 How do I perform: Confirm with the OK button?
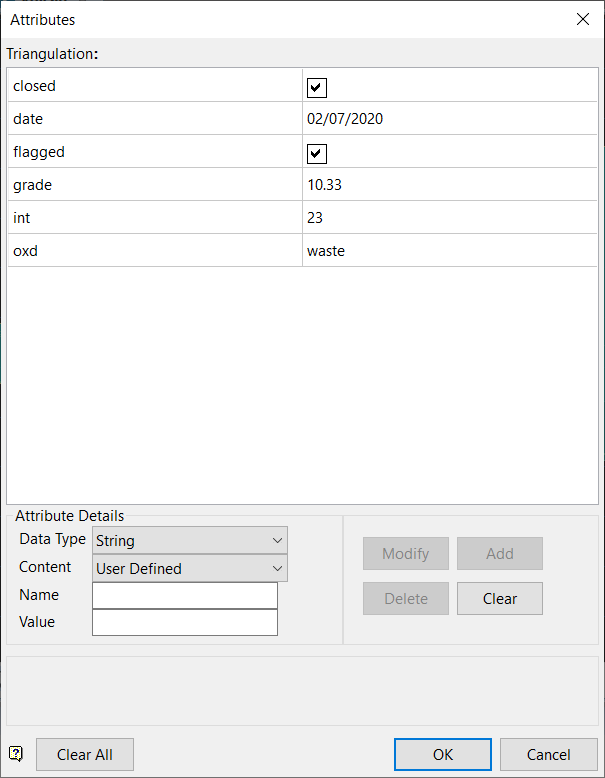pyautogui.click(x=443, y=755)
